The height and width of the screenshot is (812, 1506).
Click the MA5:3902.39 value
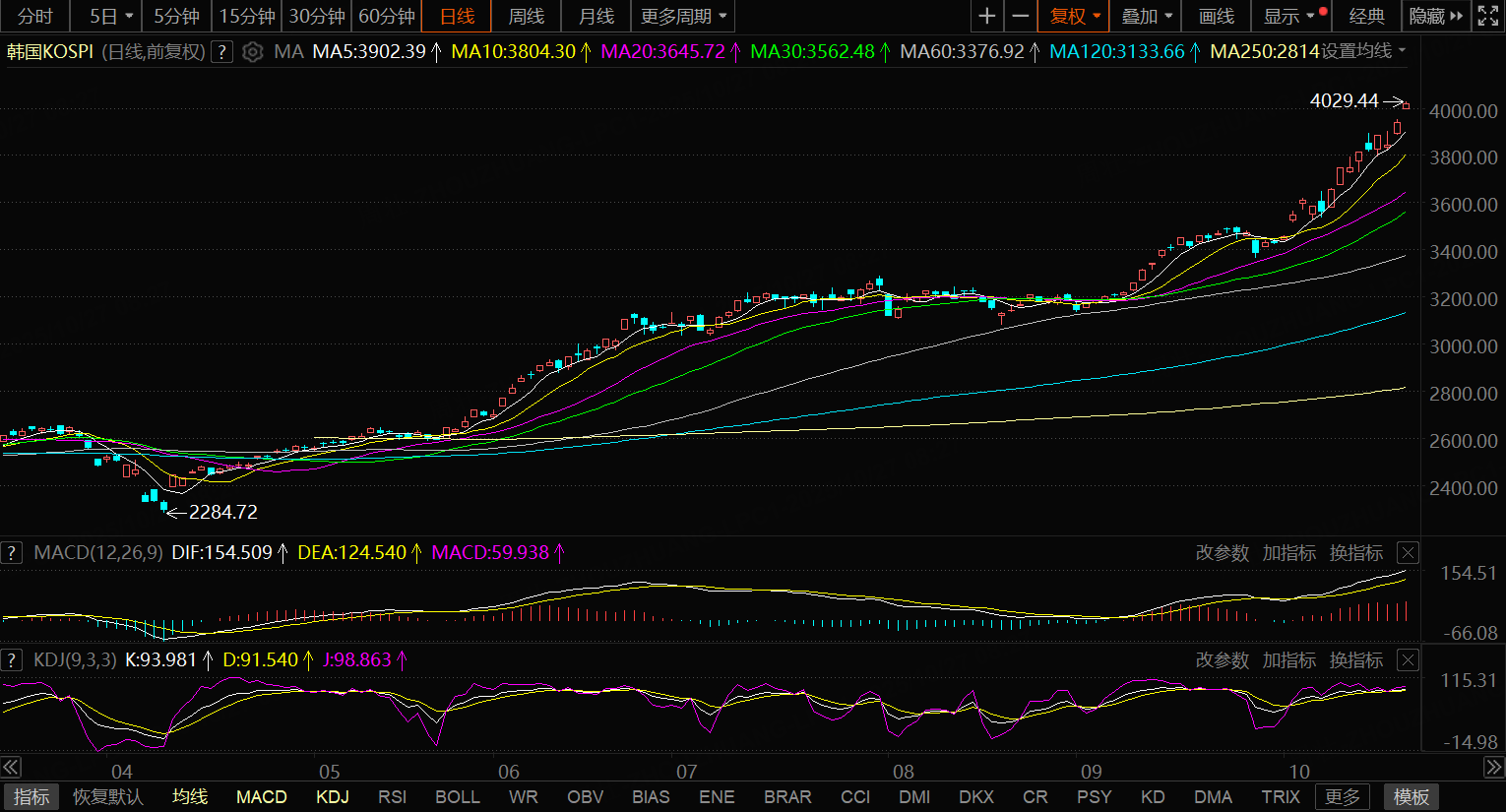click(369, 51)
